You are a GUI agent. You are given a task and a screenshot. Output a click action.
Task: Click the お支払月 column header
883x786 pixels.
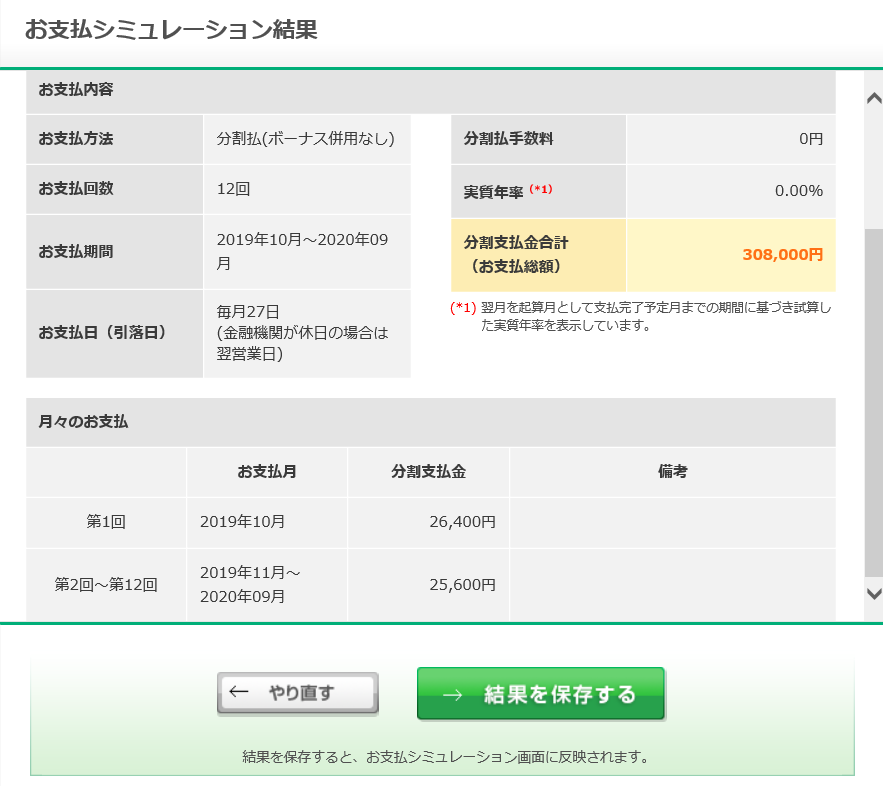click(x=267, y=472)
